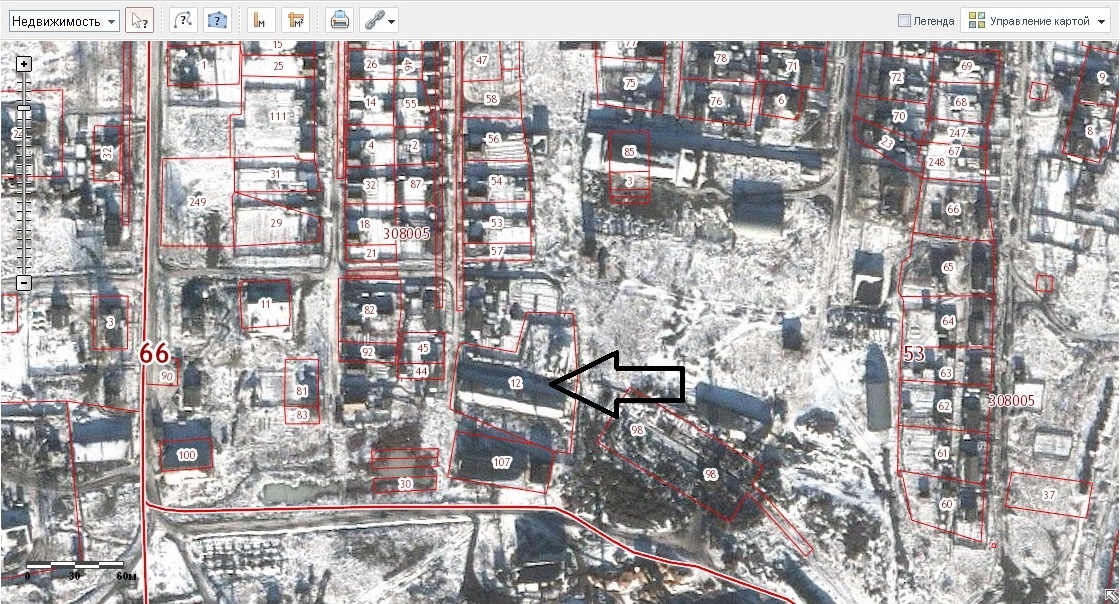Print the map with the printer icon
Viewport: 1120px width, 604px height.
tap(339, 21)
